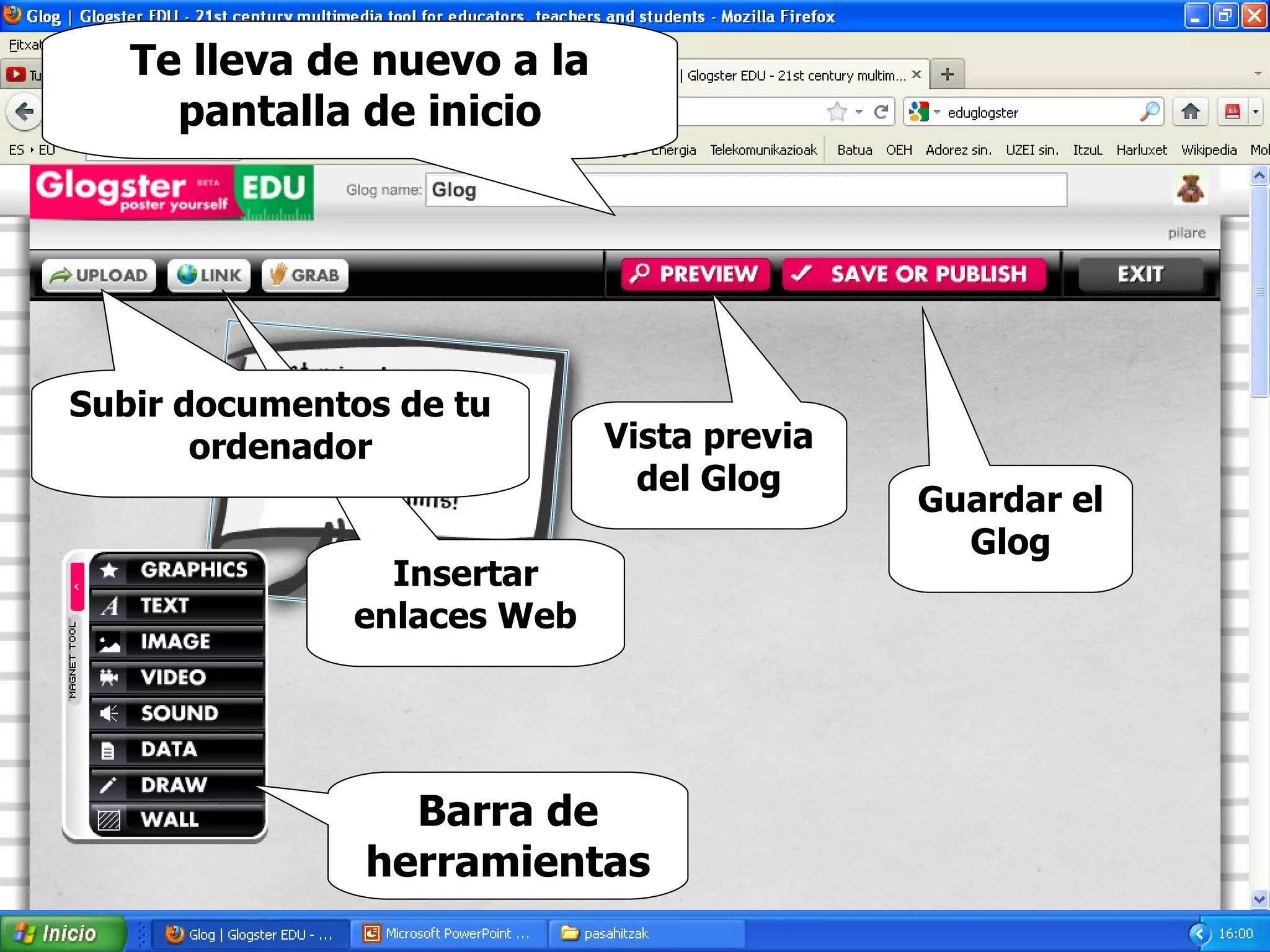The height and width of the screenshot is (952, 1270).
Task: Click the pilare username text
Action: click(x=1186, y=233)
